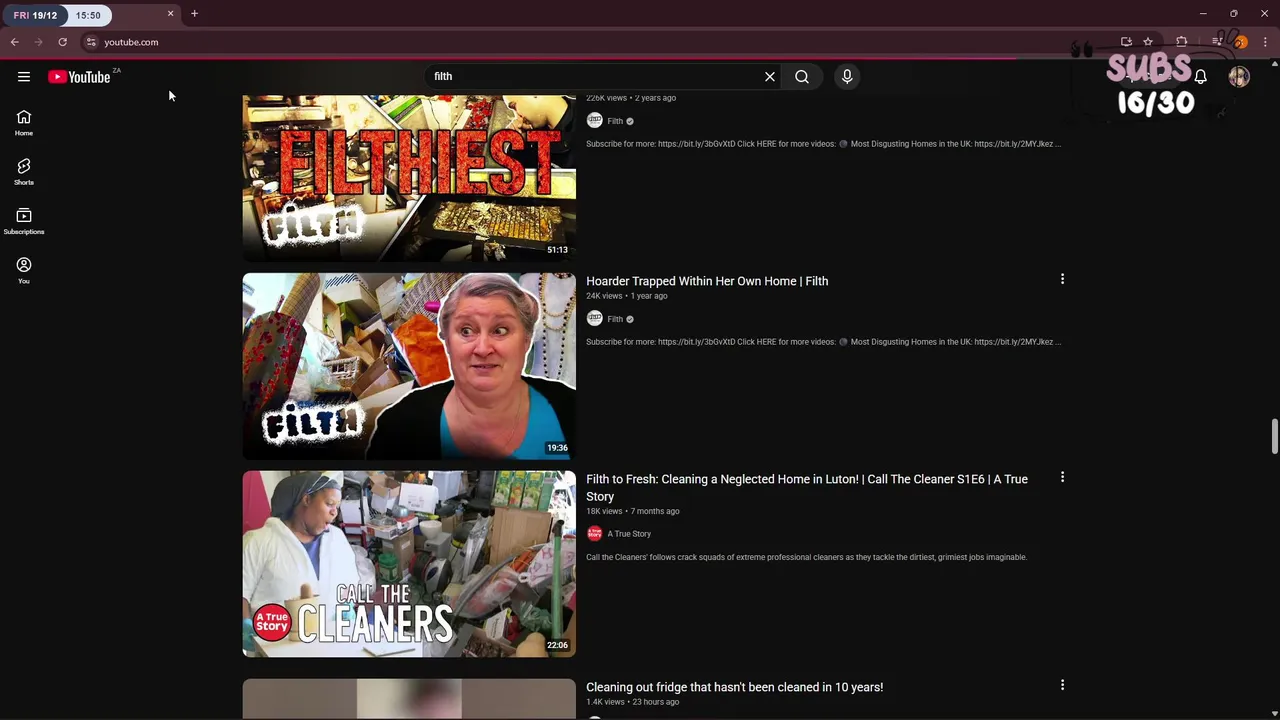
Task: Play the Hoarder Trapped video thumbnail
Action: pyautogui.click(x=409, y=366)
